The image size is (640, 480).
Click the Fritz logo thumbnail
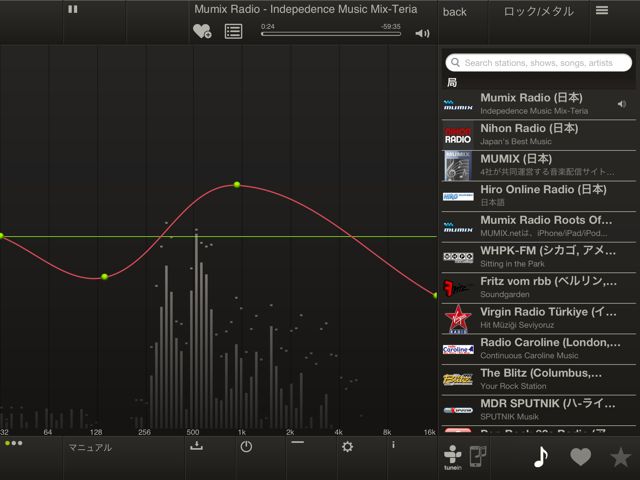[x=458, y=288]
